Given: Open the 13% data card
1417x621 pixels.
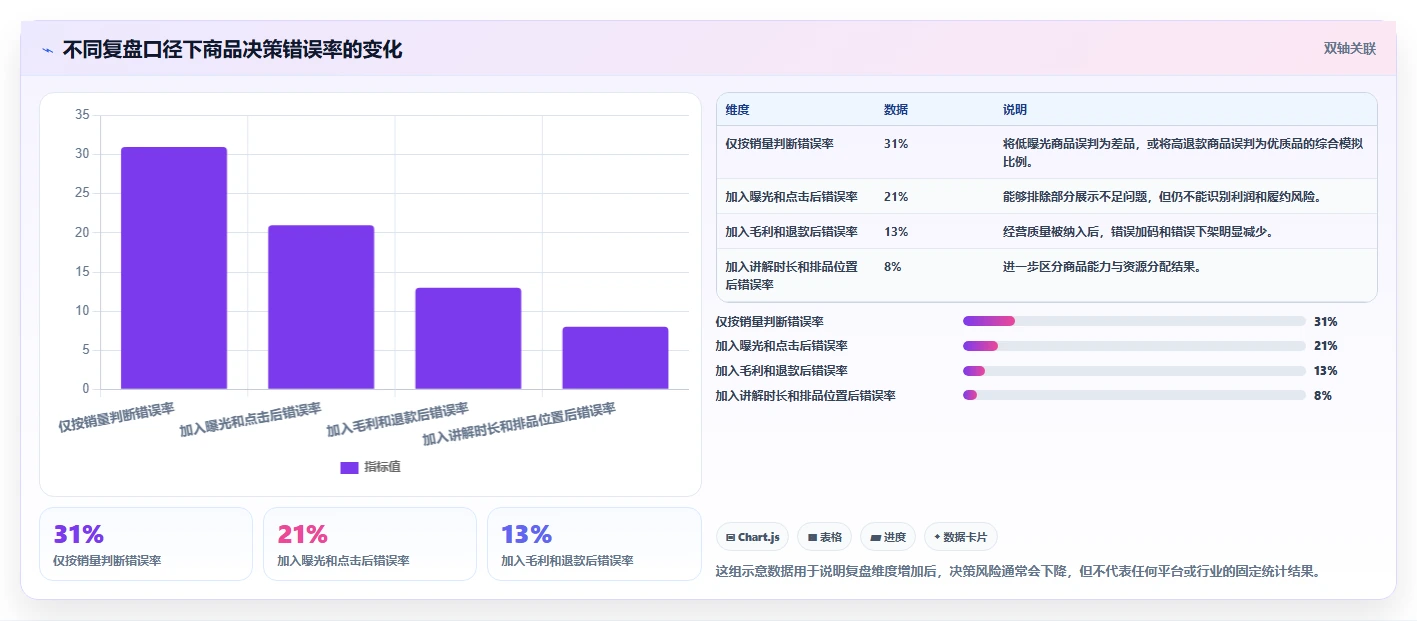Looking at the screenshot, I should 594,544.
